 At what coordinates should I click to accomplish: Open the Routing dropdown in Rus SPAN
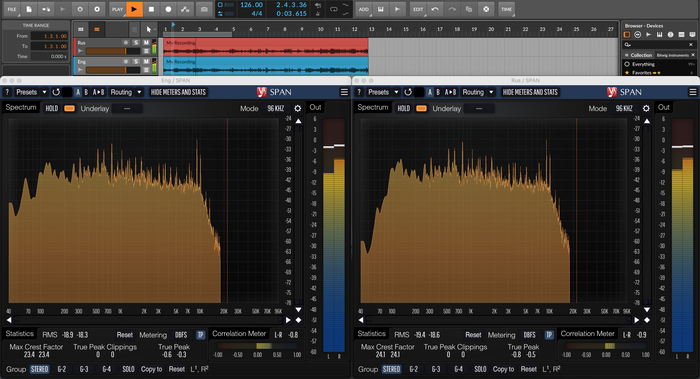coord(478,92)
